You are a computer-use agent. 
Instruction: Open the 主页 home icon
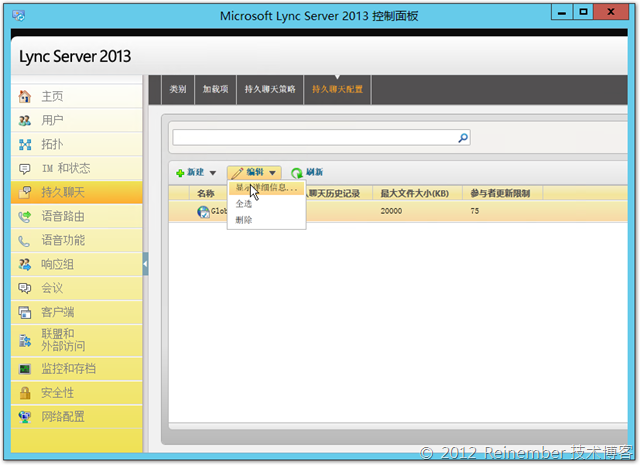(24, 96)
